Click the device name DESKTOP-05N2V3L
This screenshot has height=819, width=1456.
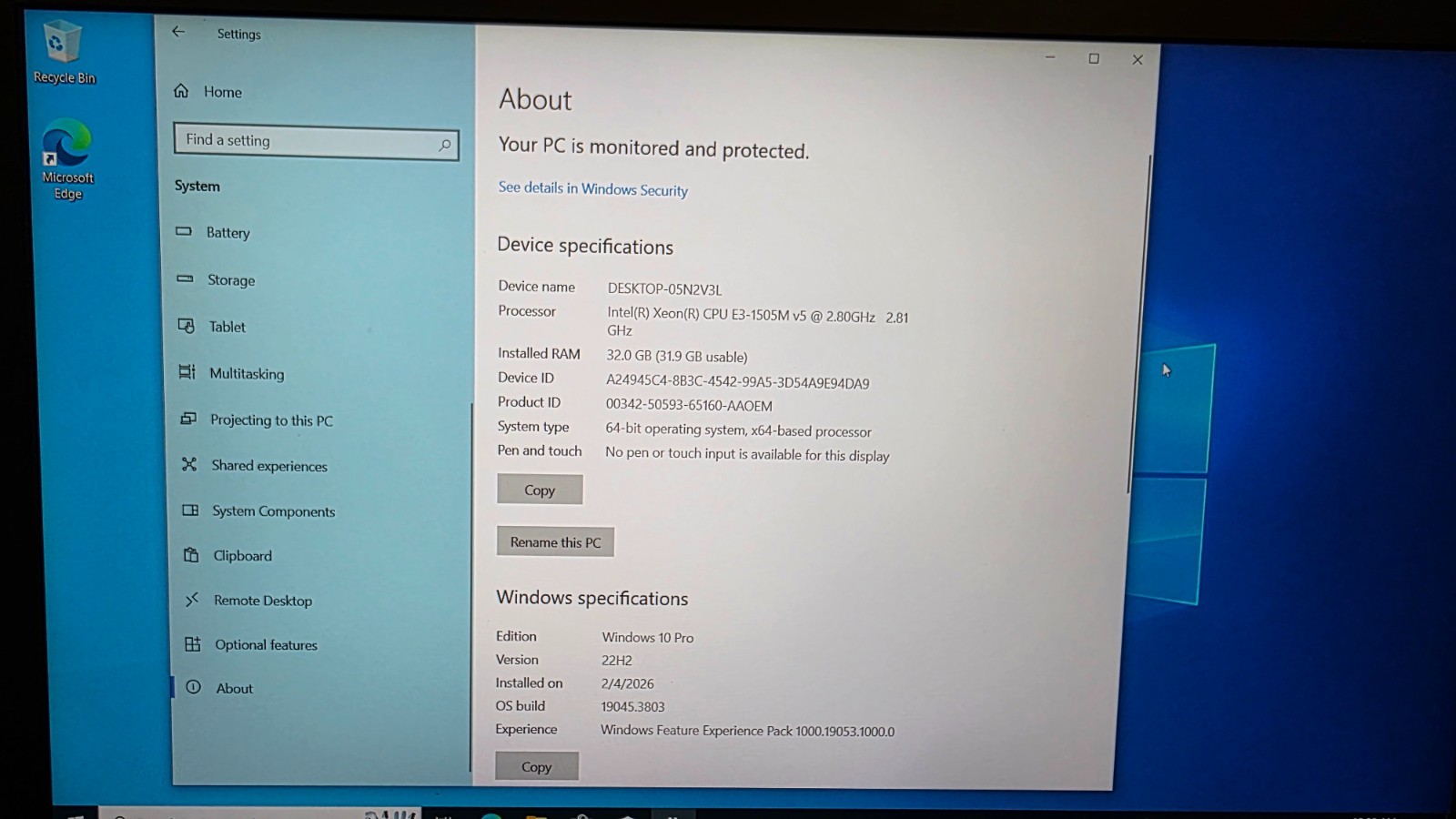(x=664, y=288)
